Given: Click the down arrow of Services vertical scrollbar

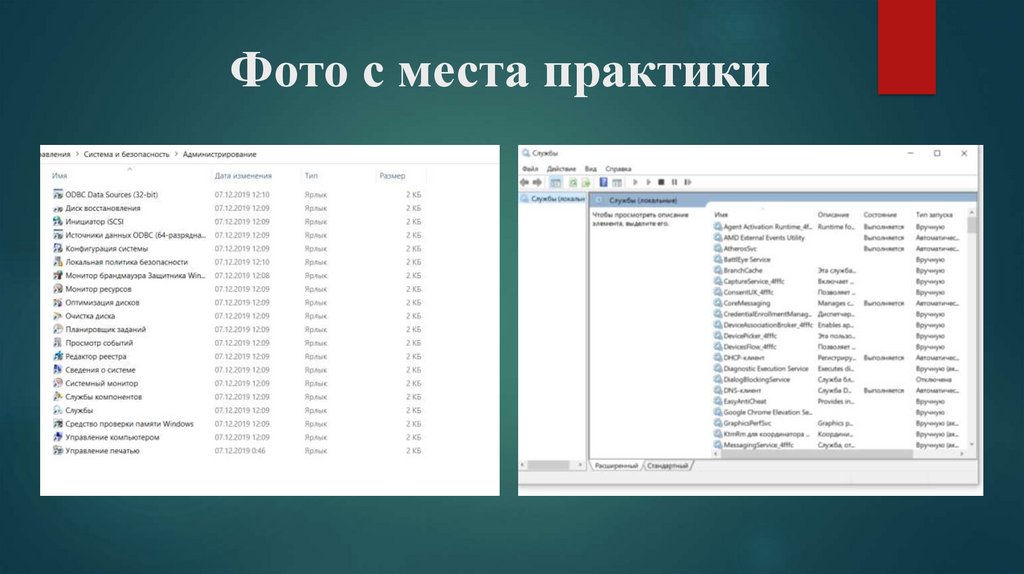Looking at the screenshot, I should click(x=972, y=445).
